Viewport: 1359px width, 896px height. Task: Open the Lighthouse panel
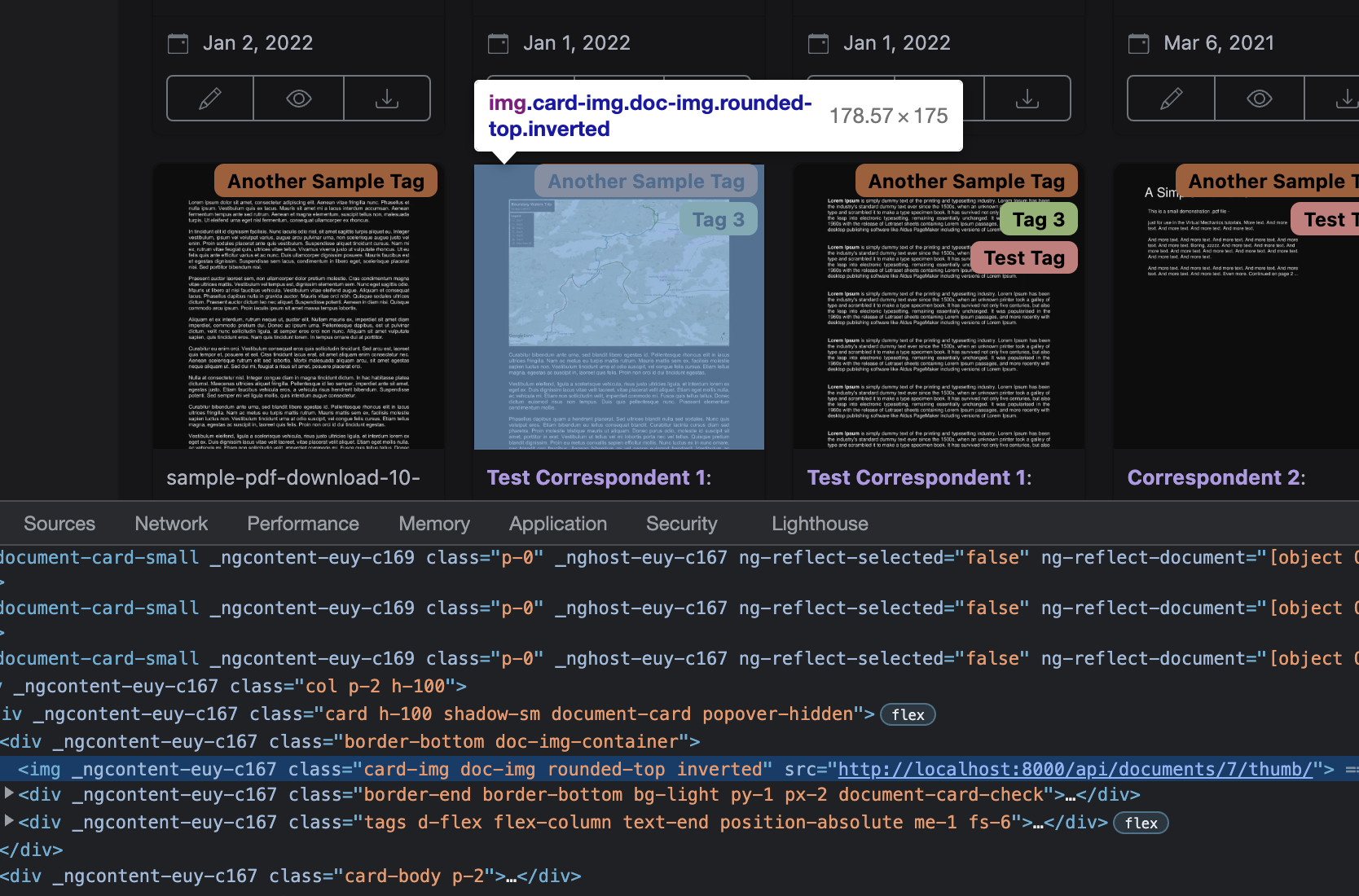(819, 524)
